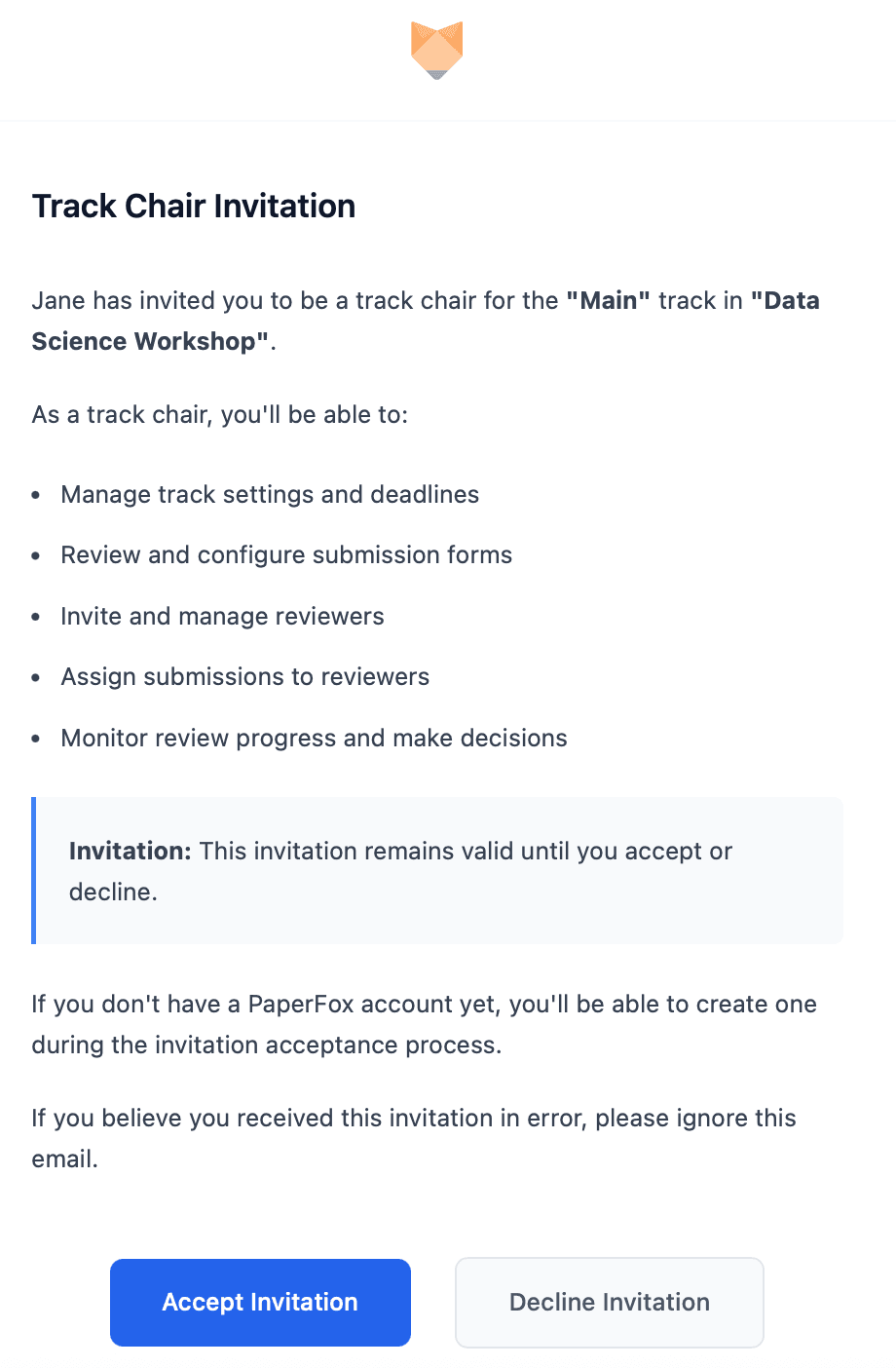Select the Track Chair Invitation heading

pyautogui.click(x=193, y=206)
